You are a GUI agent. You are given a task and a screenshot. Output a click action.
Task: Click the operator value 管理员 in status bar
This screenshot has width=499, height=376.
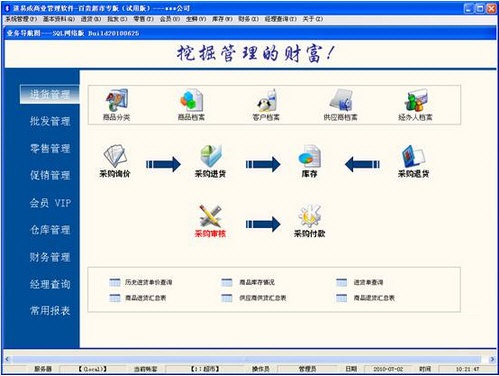(x=307, y=369)
